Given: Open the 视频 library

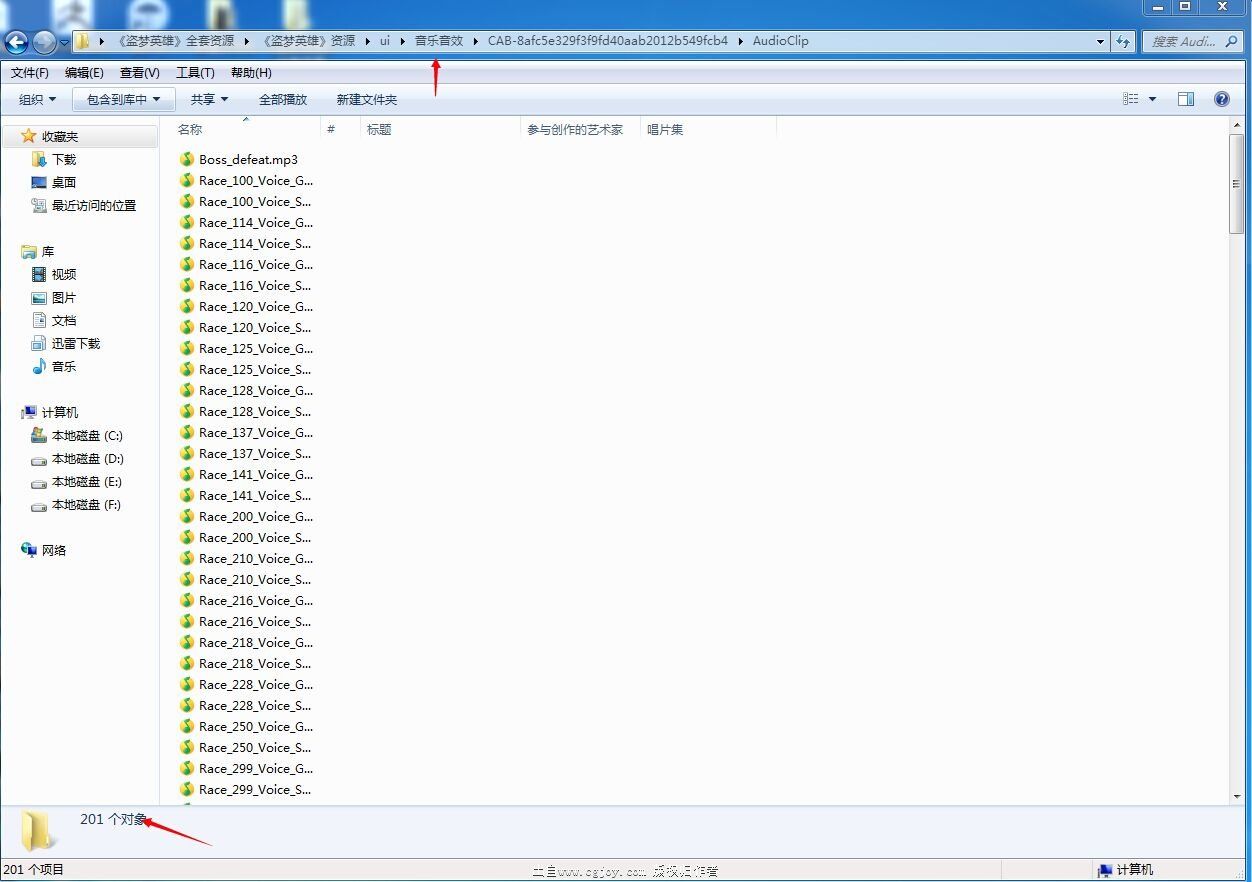Looking at the screenshot, I should coord(64,274).
